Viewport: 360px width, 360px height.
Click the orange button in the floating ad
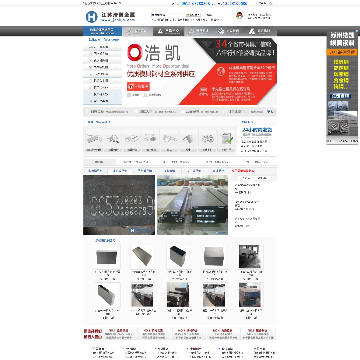point(342,52)
